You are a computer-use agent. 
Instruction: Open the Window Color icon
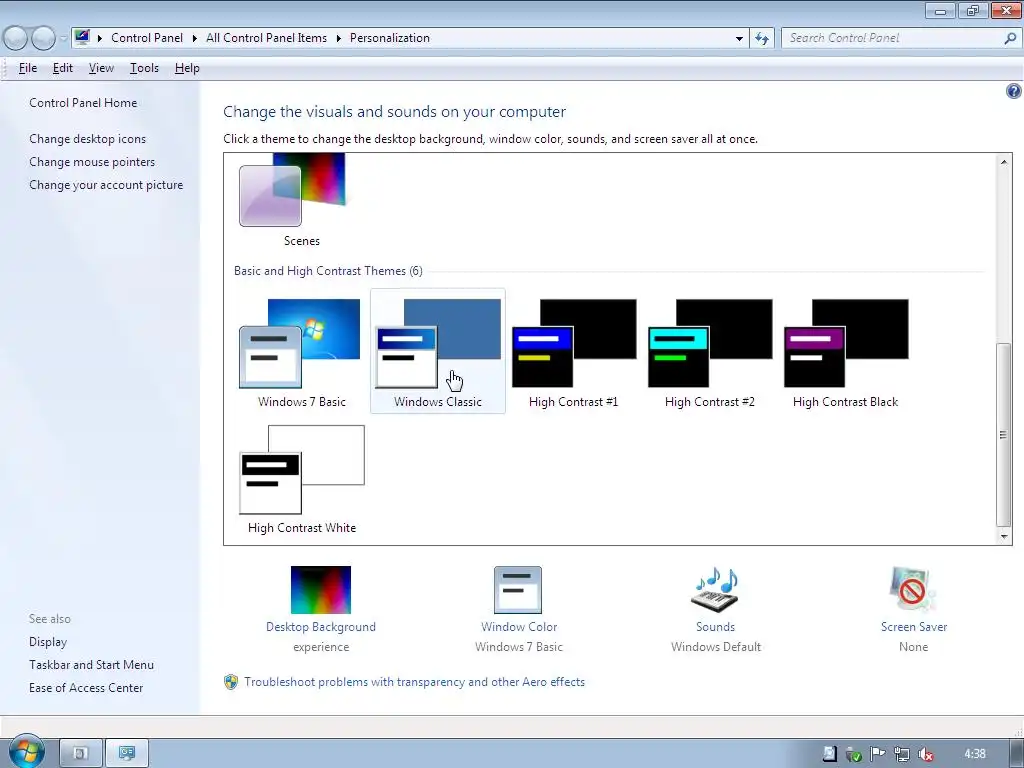(518, 590)
